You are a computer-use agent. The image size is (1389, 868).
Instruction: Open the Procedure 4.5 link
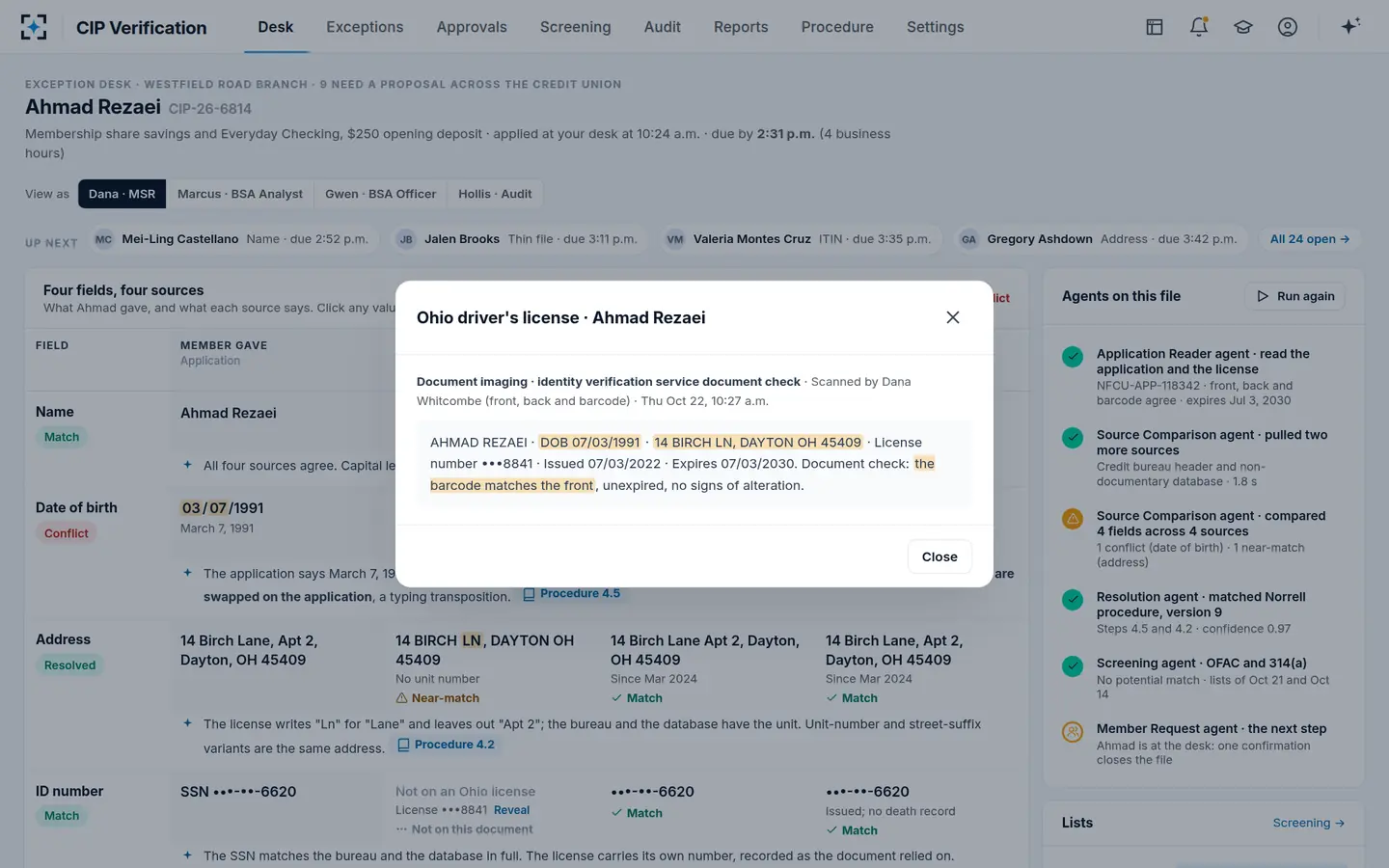click(x=572, y=594)
